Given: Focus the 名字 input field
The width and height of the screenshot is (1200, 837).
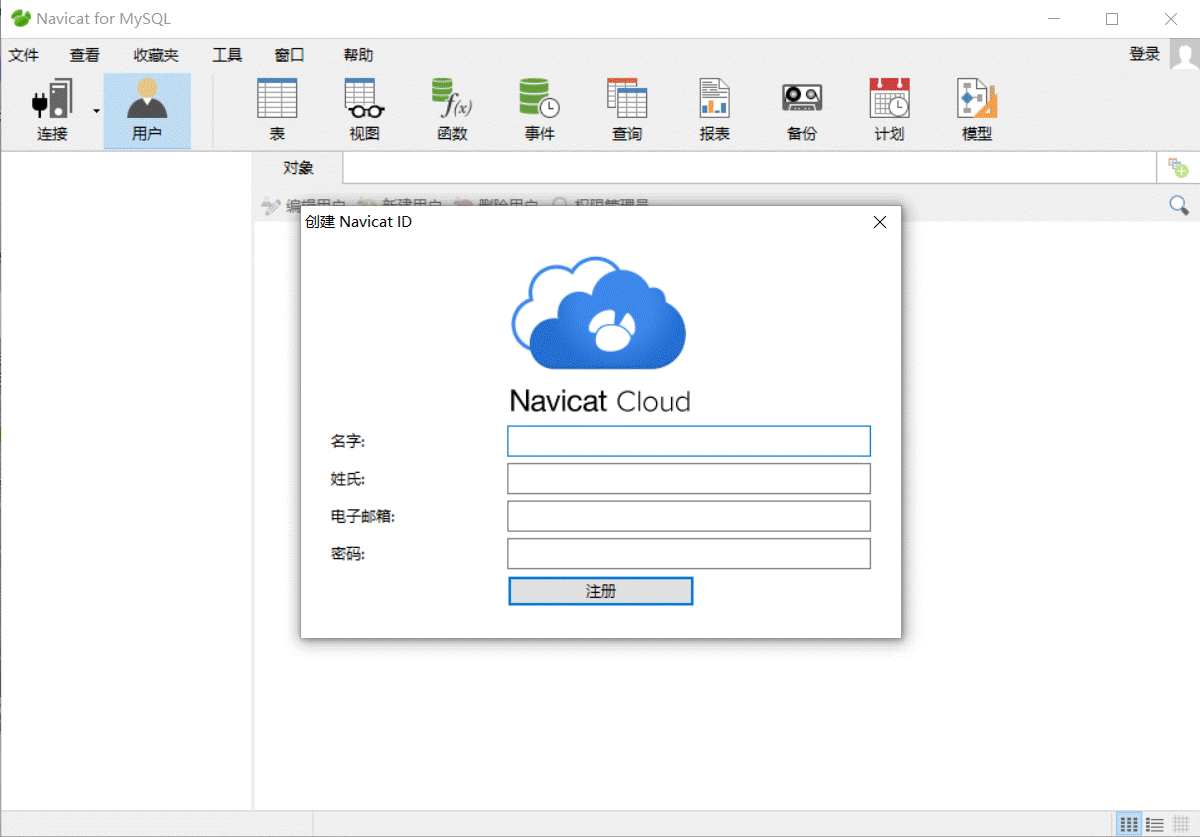Looking at the screenshot, I should [x=689, y=441].
